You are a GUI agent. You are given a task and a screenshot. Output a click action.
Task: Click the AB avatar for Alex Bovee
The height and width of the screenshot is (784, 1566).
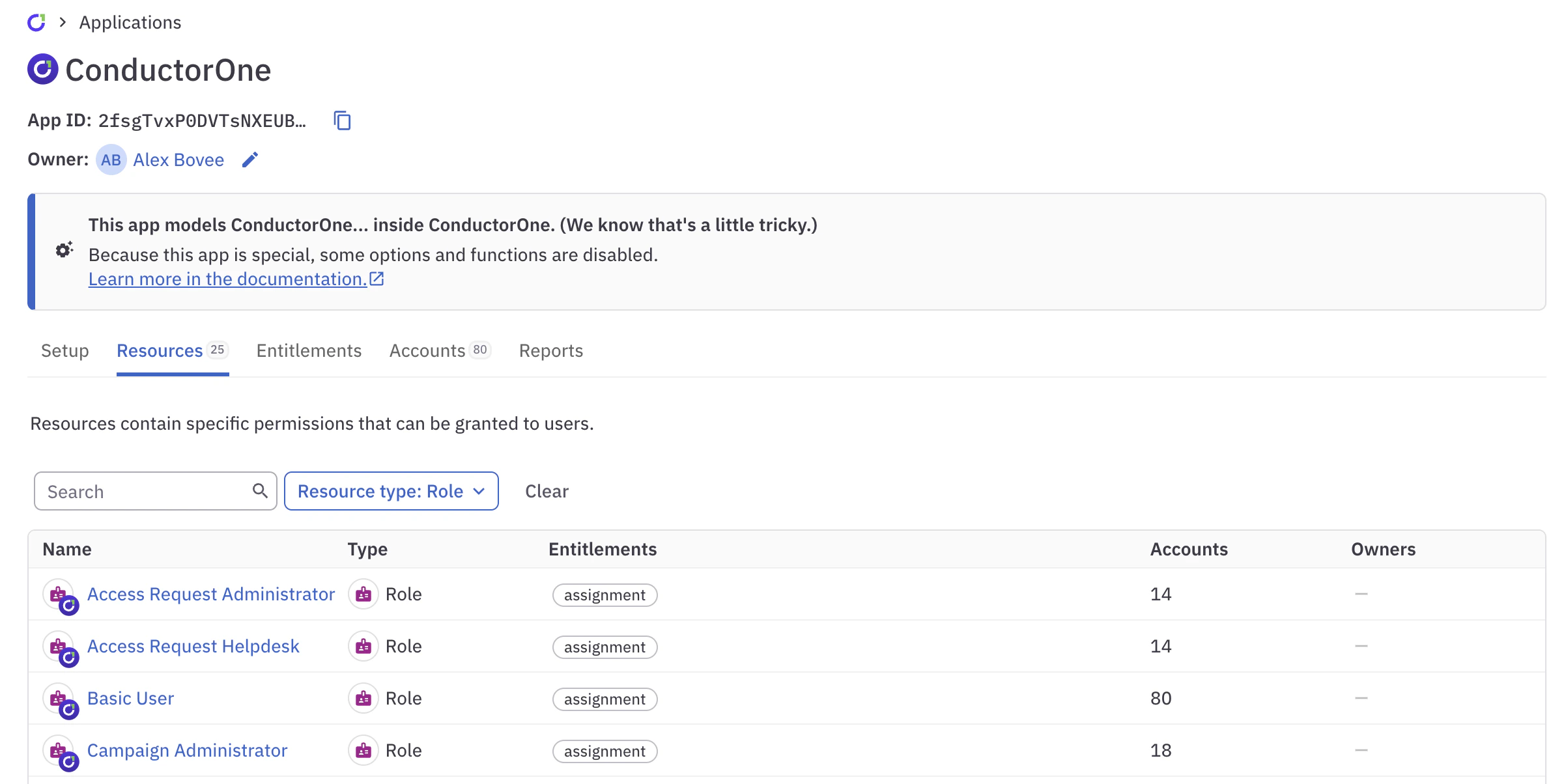click(111, 160)
